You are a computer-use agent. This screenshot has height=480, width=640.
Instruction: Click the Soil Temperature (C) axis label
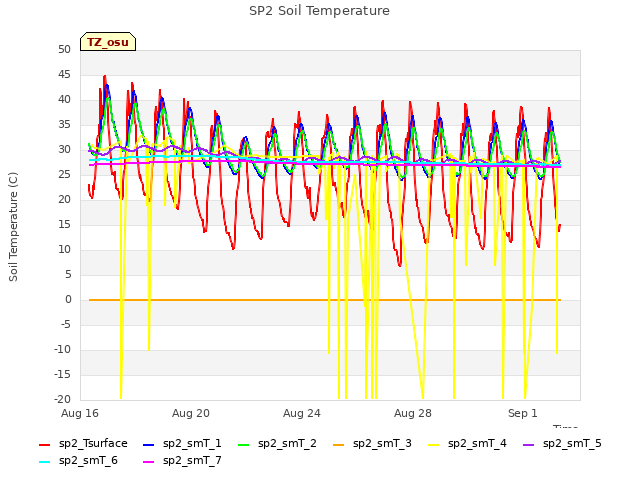click(13, 227)
